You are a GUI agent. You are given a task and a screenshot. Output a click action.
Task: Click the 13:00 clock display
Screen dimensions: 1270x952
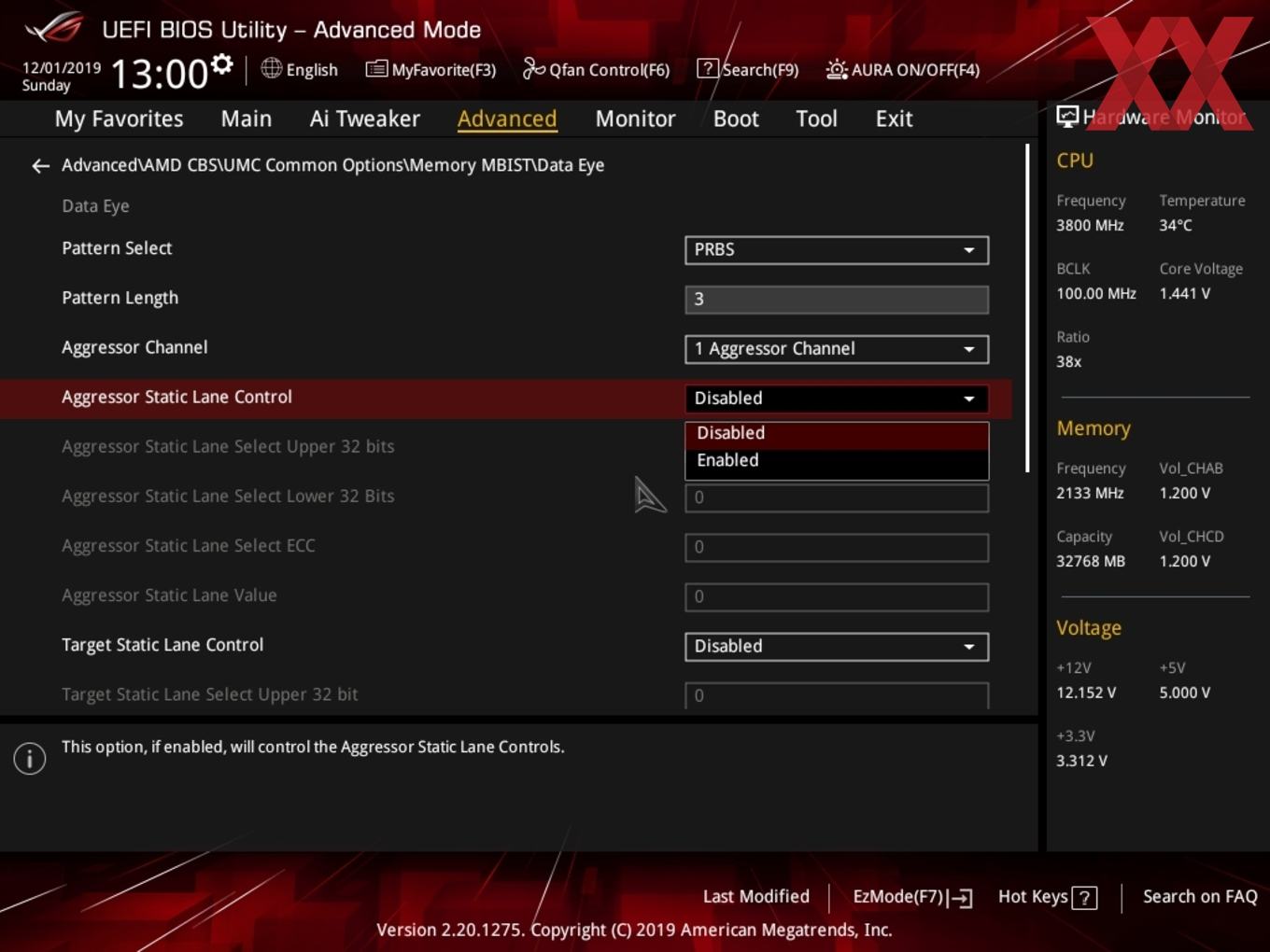click(159, 74)
